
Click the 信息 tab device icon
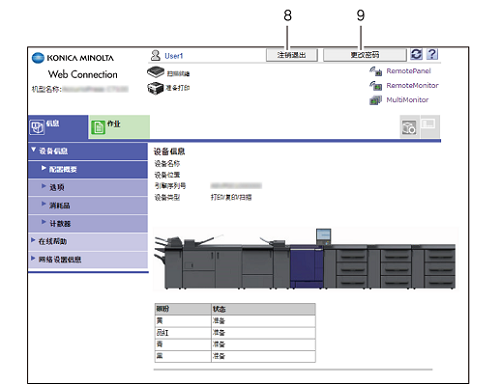click(37, 127)
